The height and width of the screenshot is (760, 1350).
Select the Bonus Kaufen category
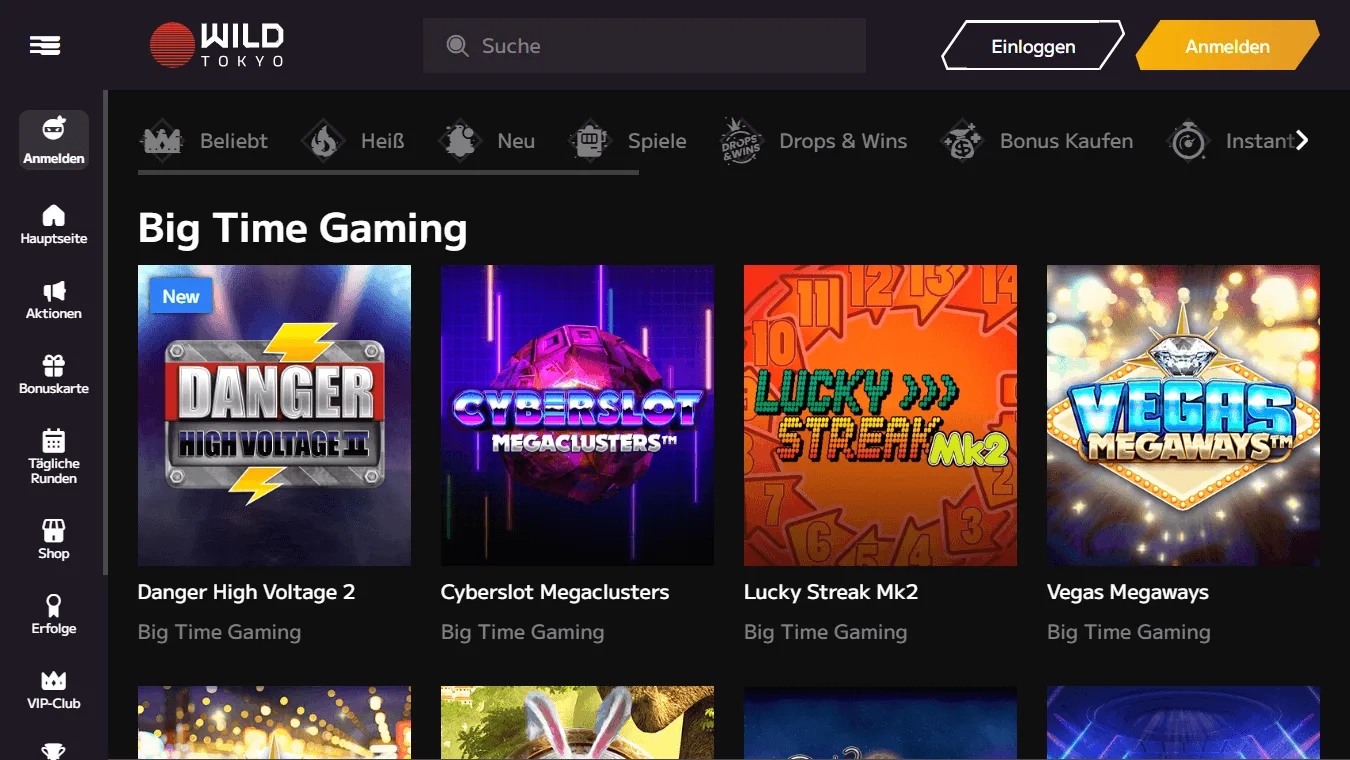pyautogui.click(x=1038, y=141)
